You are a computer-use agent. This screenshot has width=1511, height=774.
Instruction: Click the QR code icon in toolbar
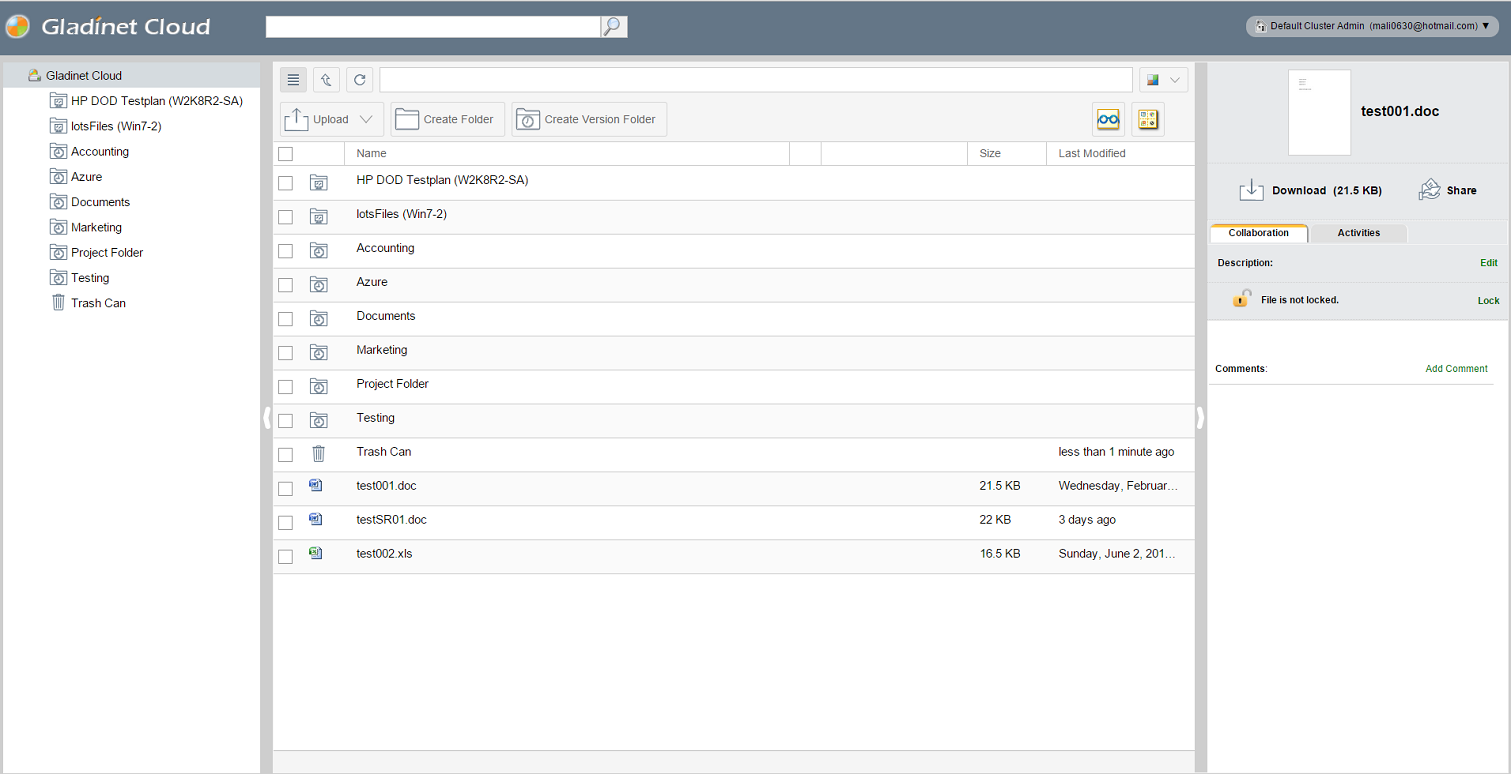click(x=1147, y=119)
